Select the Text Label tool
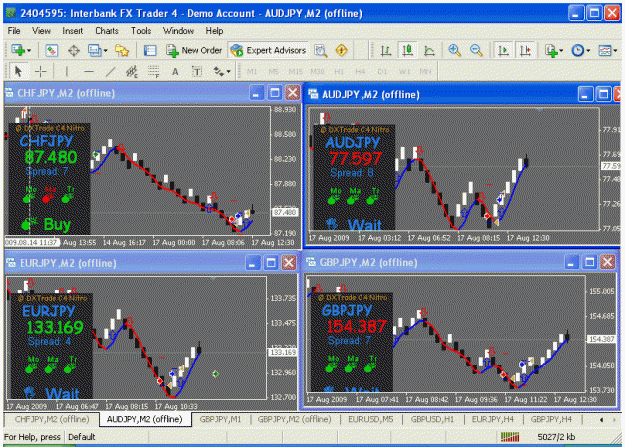625x447 pixels. (x=197, y=72)
